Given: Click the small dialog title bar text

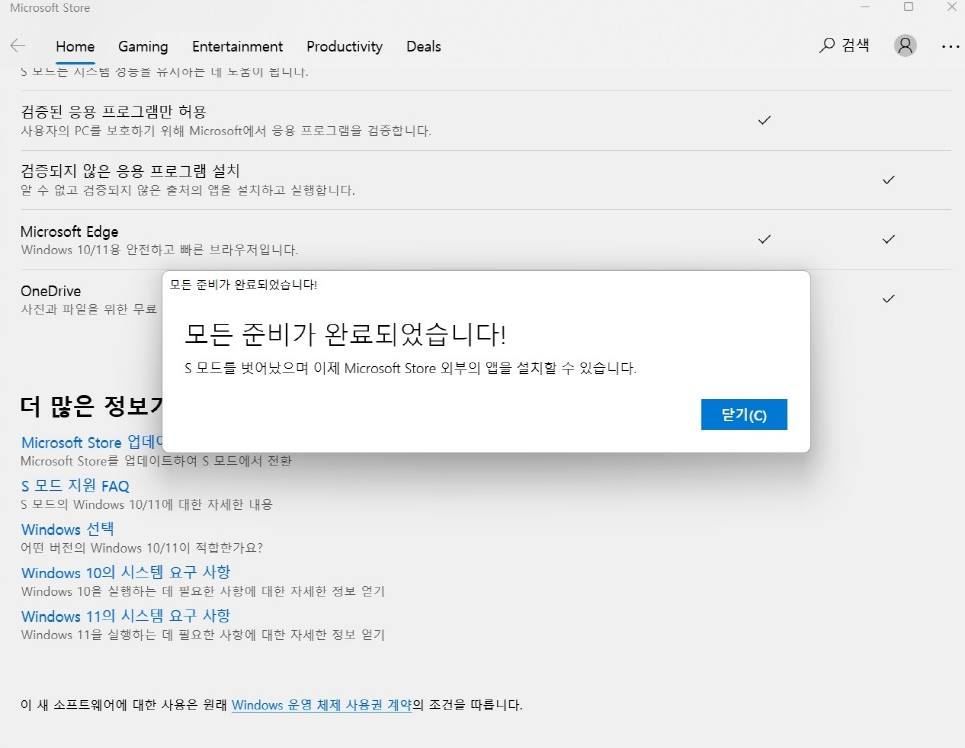Looking at the screenshot, I should tap(243, 284).
